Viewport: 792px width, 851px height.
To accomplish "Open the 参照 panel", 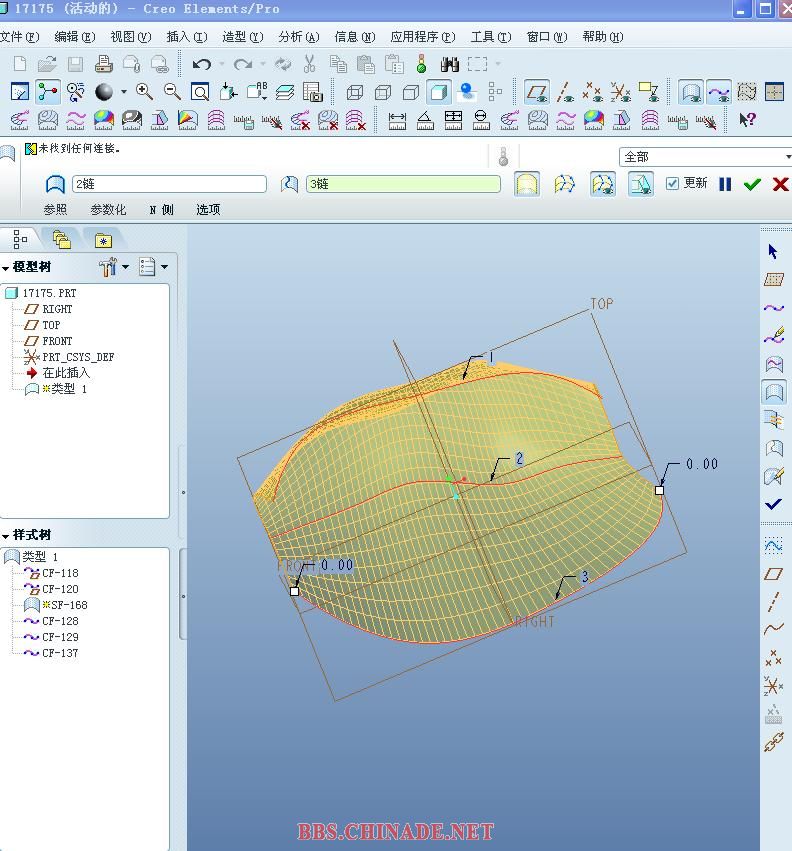I will [55, 210].
